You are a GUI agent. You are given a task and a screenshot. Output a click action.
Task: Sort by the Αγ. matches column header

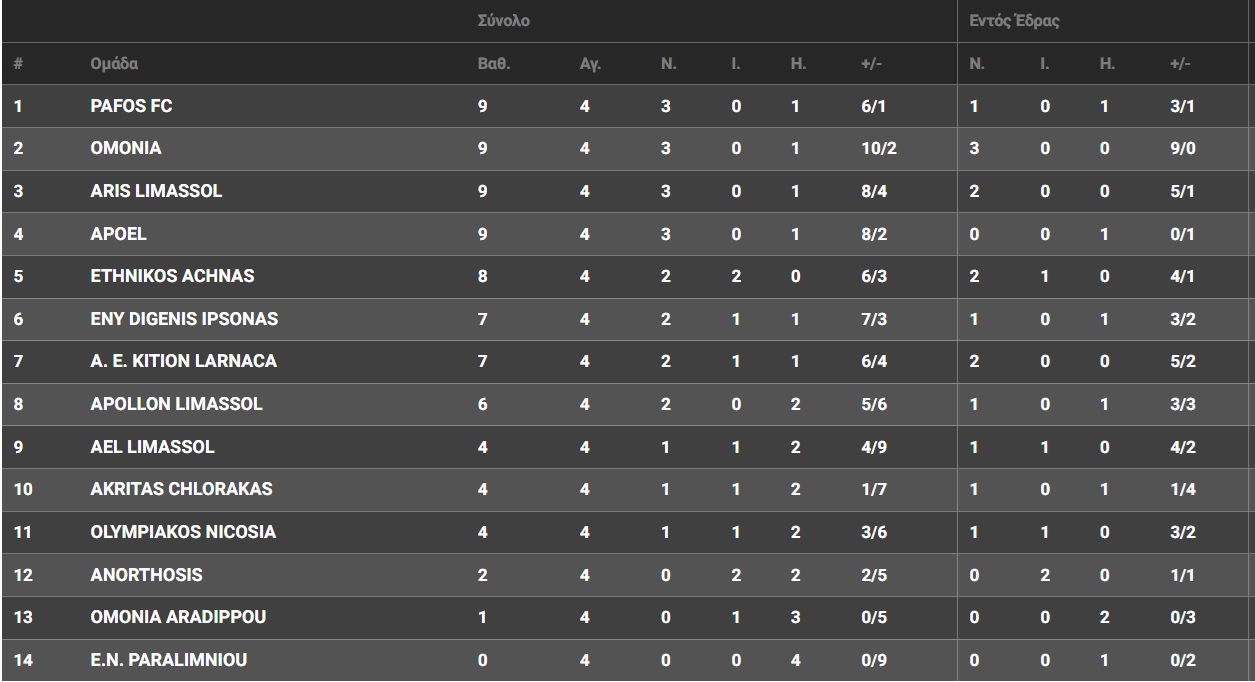590,64
